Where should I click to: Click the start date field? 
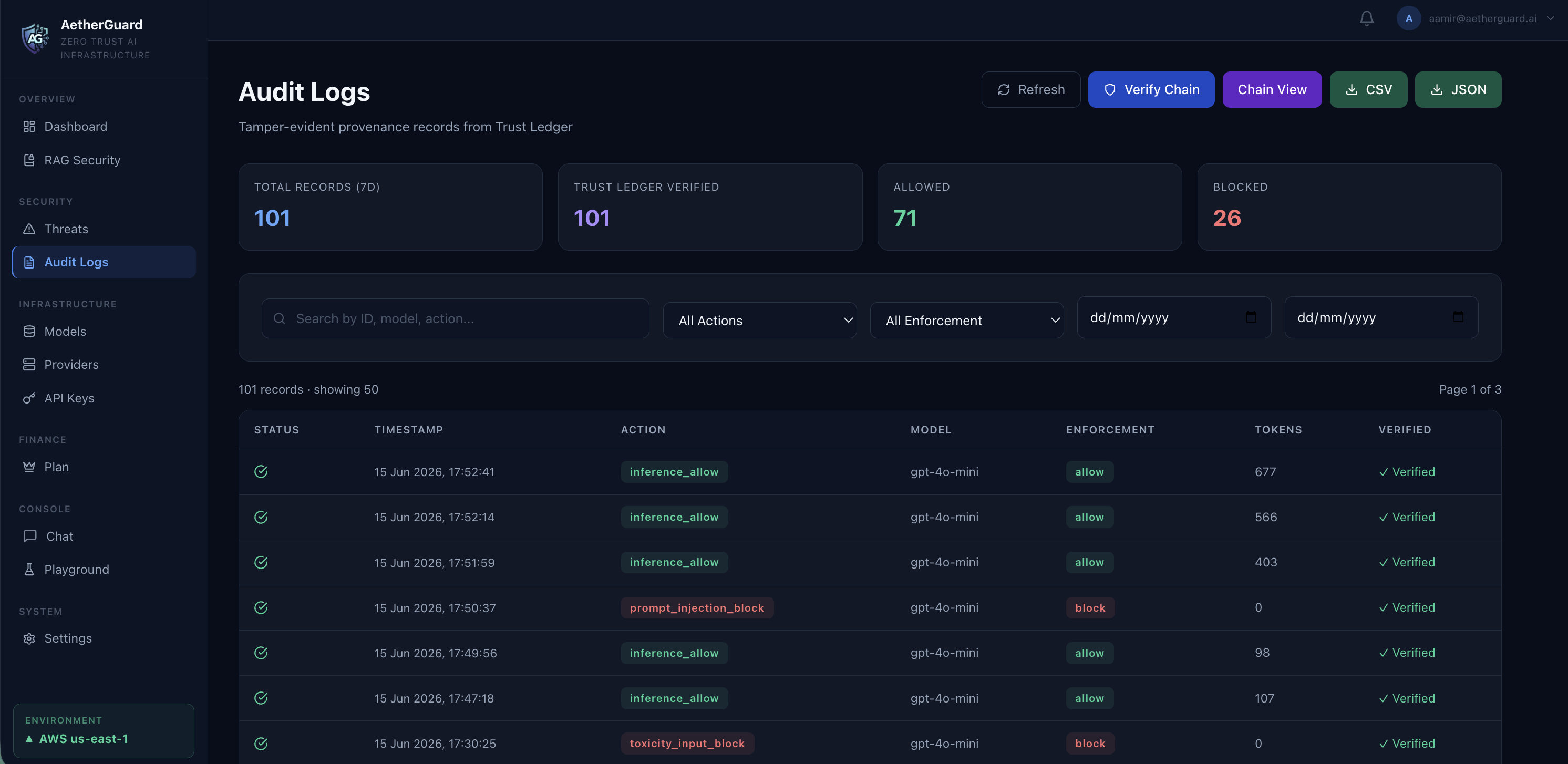point(1173,317)
